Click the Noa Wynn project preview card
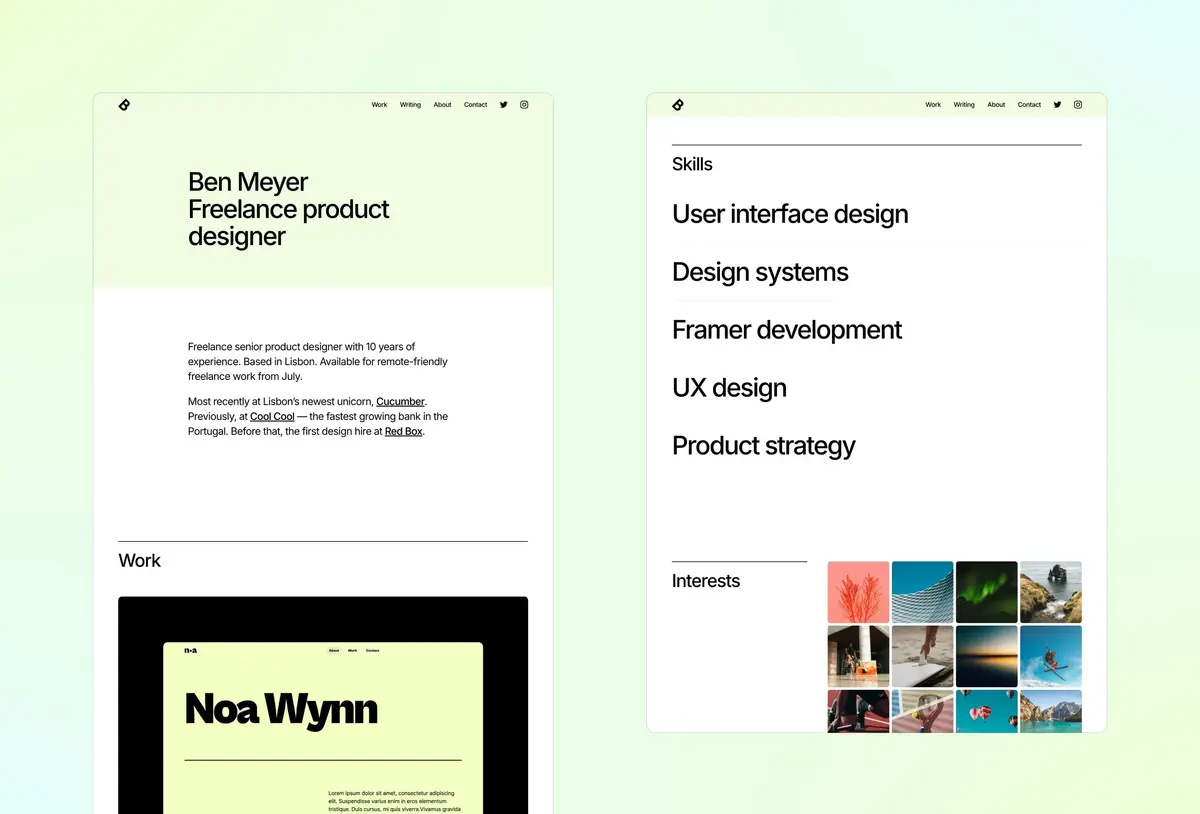The width and height of the screenshot is (1200, 814). tap(322, 705)
